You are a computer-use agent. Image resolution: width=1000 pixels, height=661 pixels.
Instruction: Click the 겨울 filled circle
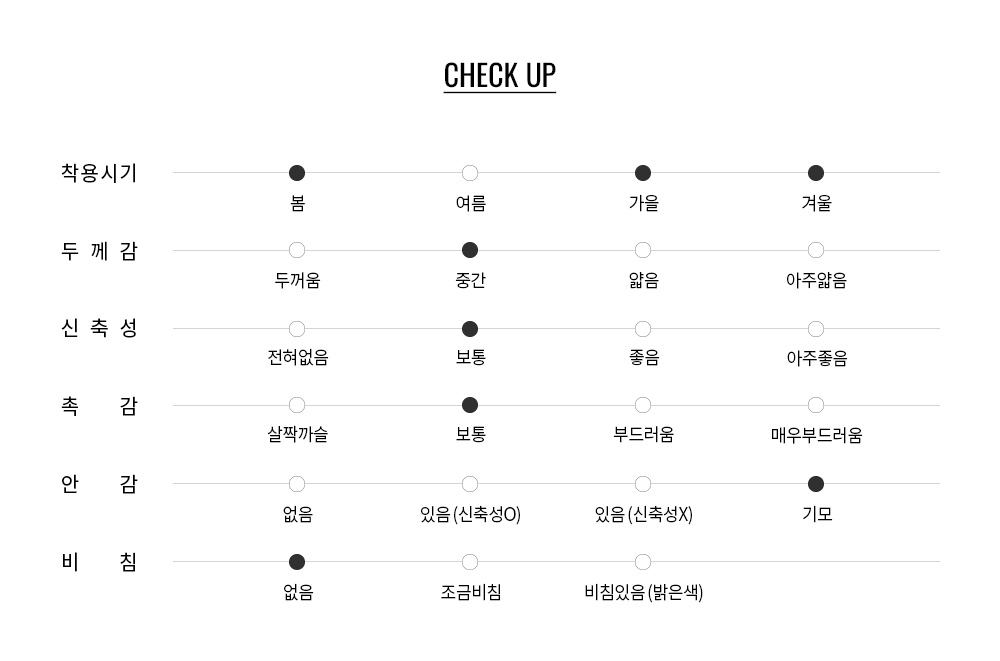tap(816, 173)
